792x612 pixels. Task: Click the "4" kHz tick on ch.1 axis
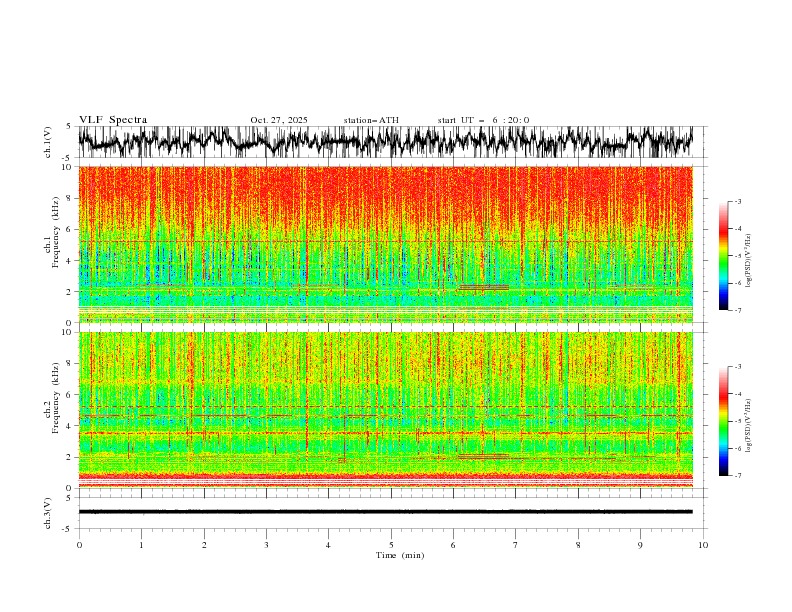click(70, 261)
